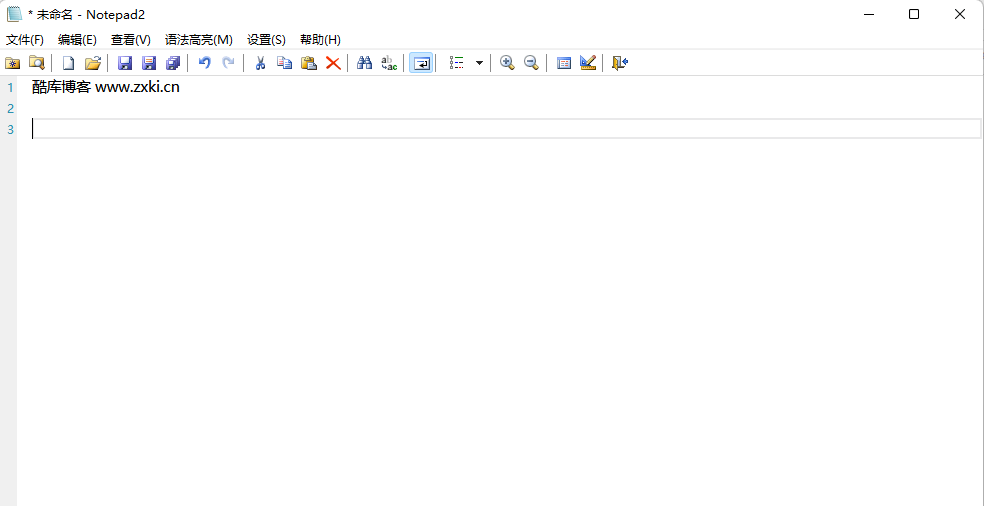Minimize the Notepad2 window
The image size is (984, 506).
pyautogui.click(x=869, y=14)
